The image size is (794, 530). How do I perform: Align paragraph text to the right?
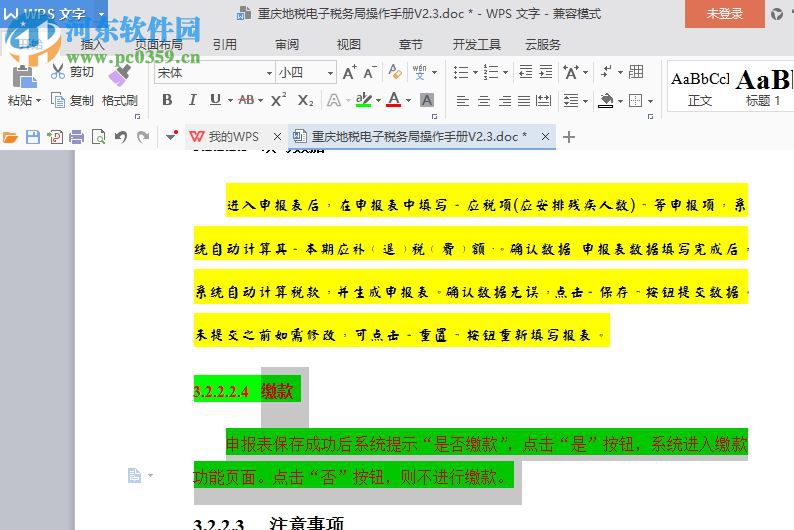pyautogui.click(x=504, y=101)
